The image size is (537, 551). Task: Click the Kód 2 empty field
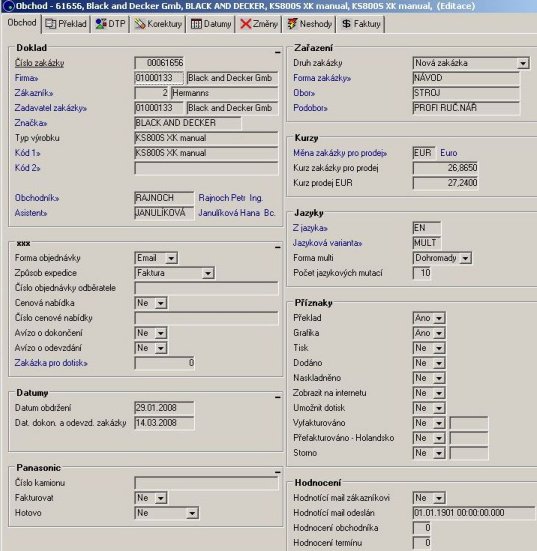(x=206, y=168)
